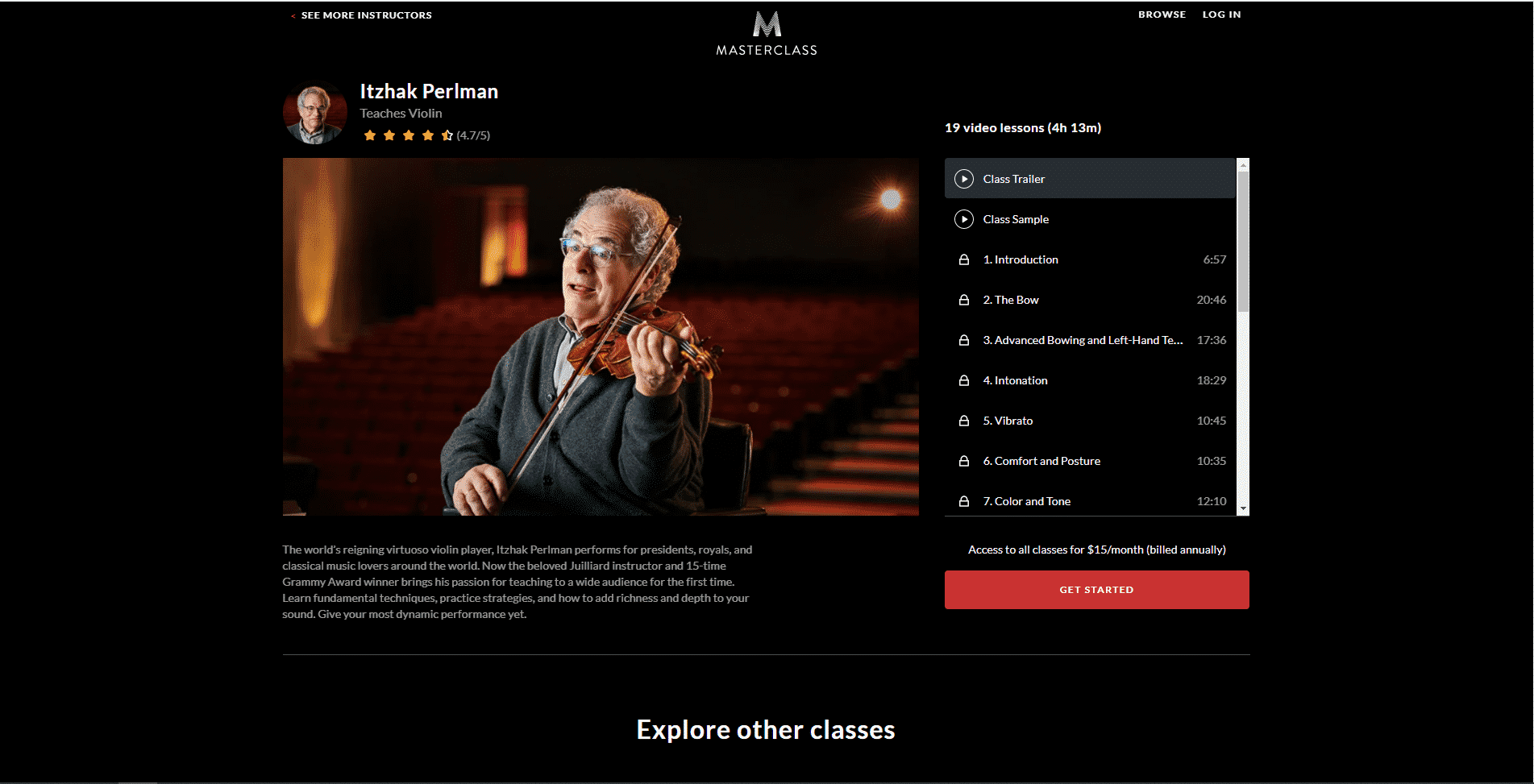Click the Explore other classes heading
The width and height of the screenshot is (1534, 784).
tap(766, 730)
